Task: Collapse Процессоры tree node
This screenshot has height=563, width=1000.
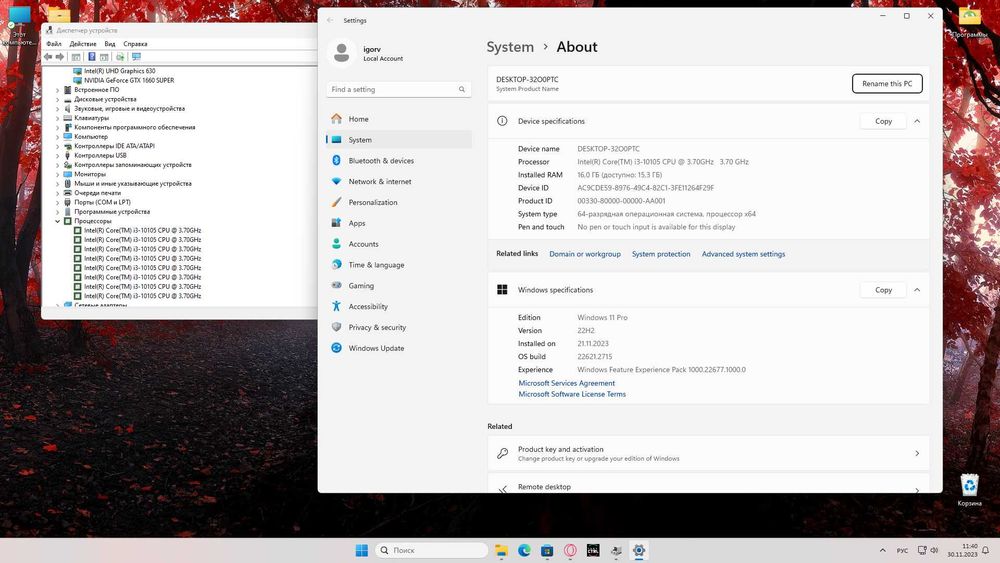Action: pyautogui.click(x=57, y=221)
